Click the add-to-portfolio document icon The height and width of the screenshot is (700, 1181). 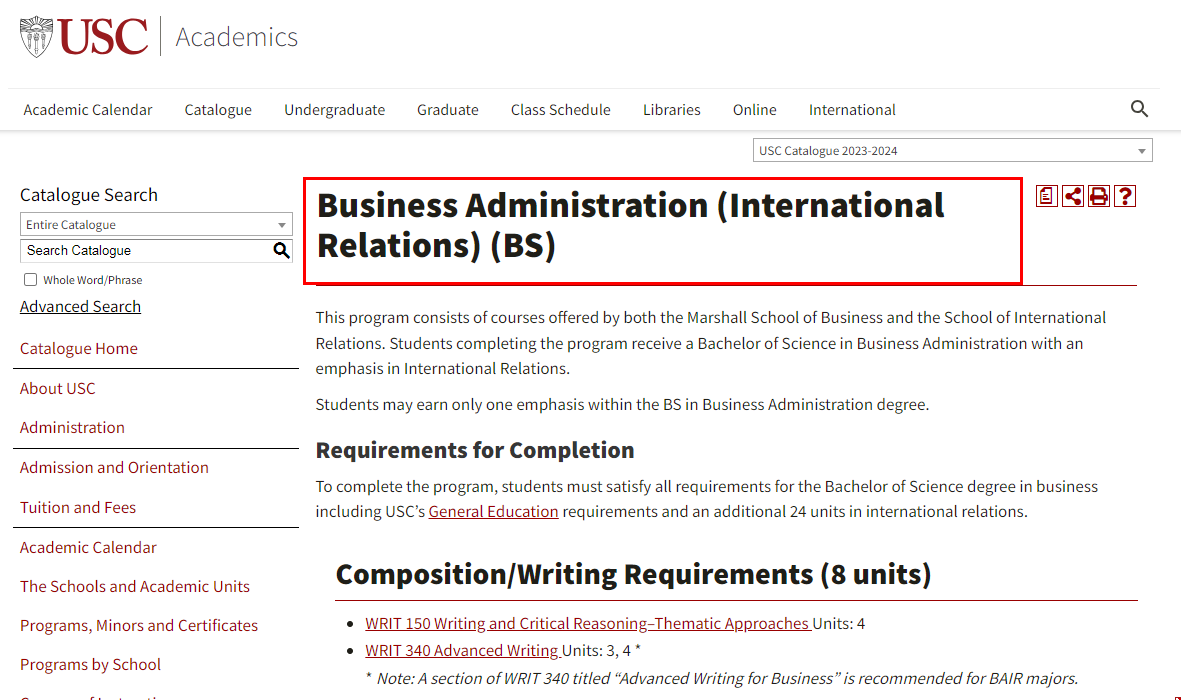pos(1046,196)
